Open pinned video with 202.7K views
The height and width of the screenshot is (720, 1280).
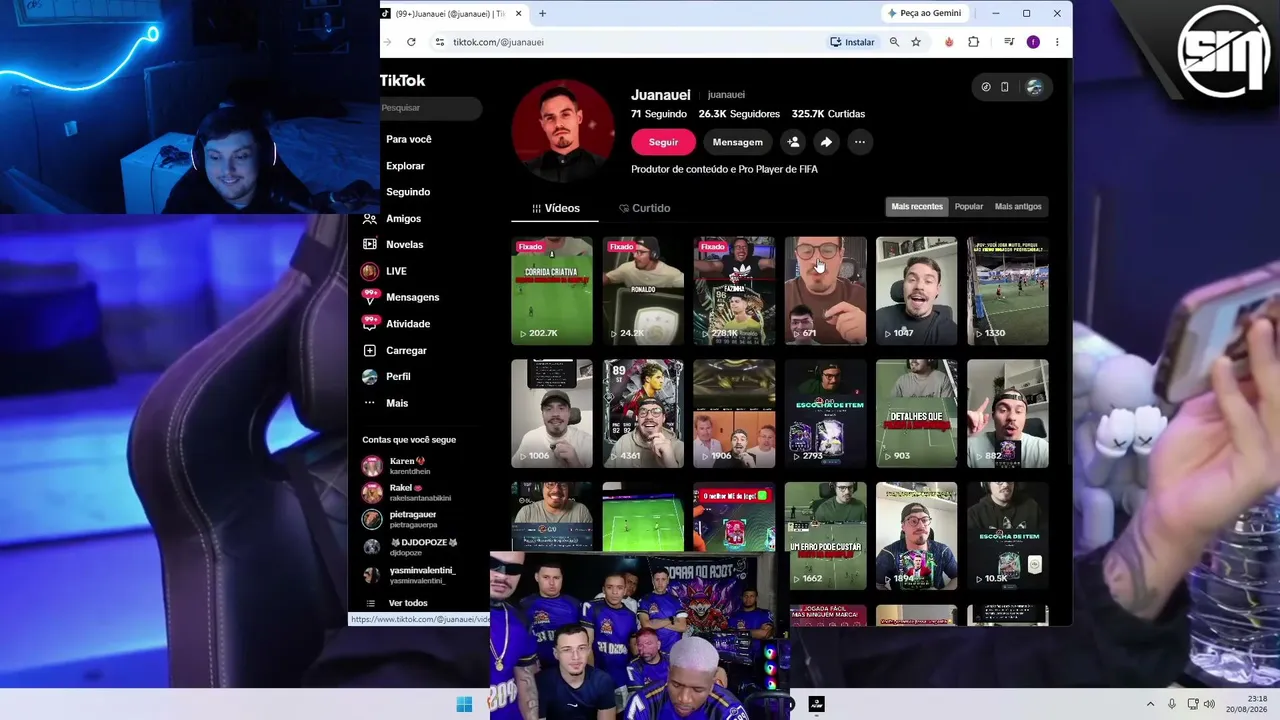pos(552,291)
